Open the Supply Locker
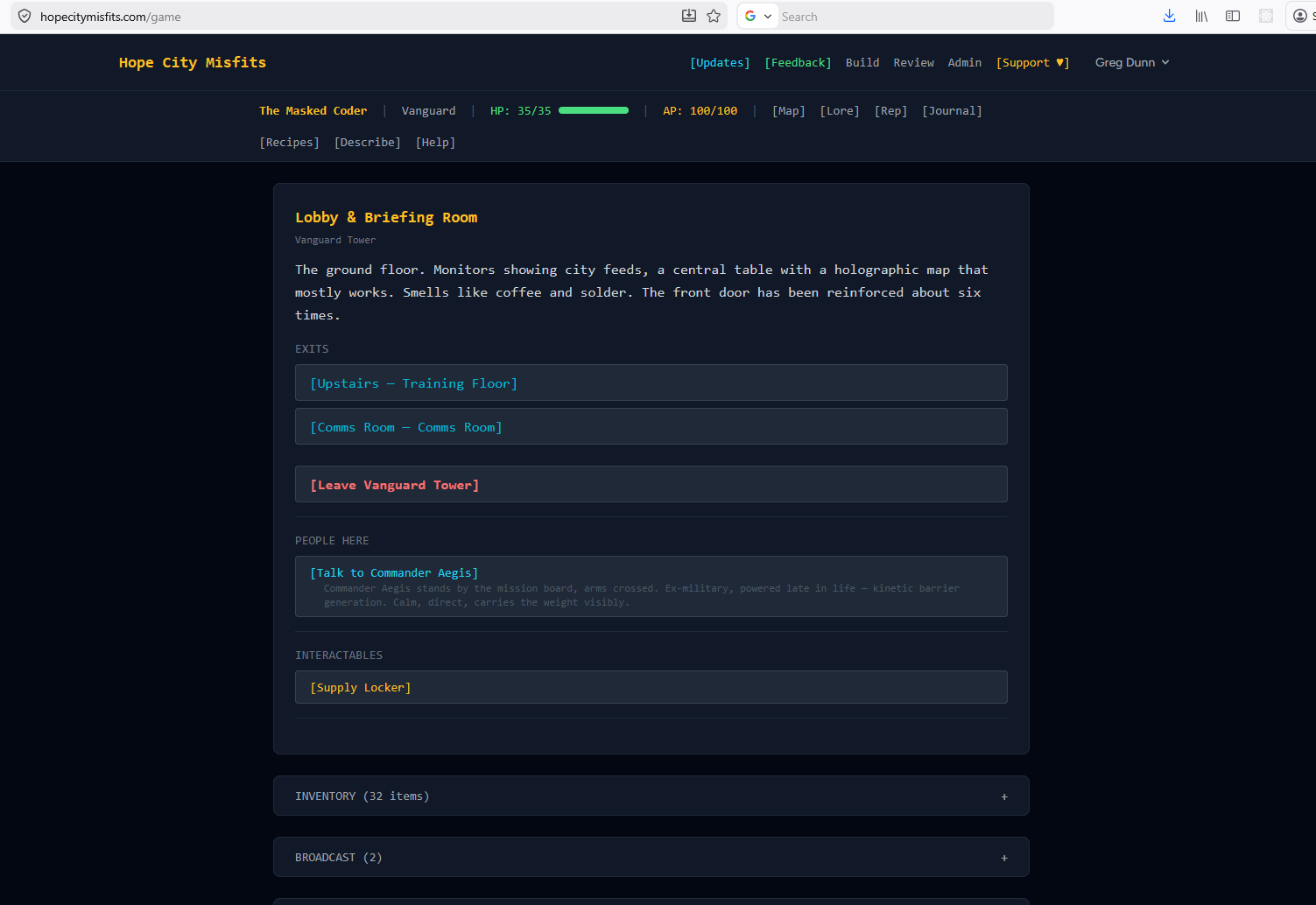This screenshot has height=905, width=1316. pos(361,687)
